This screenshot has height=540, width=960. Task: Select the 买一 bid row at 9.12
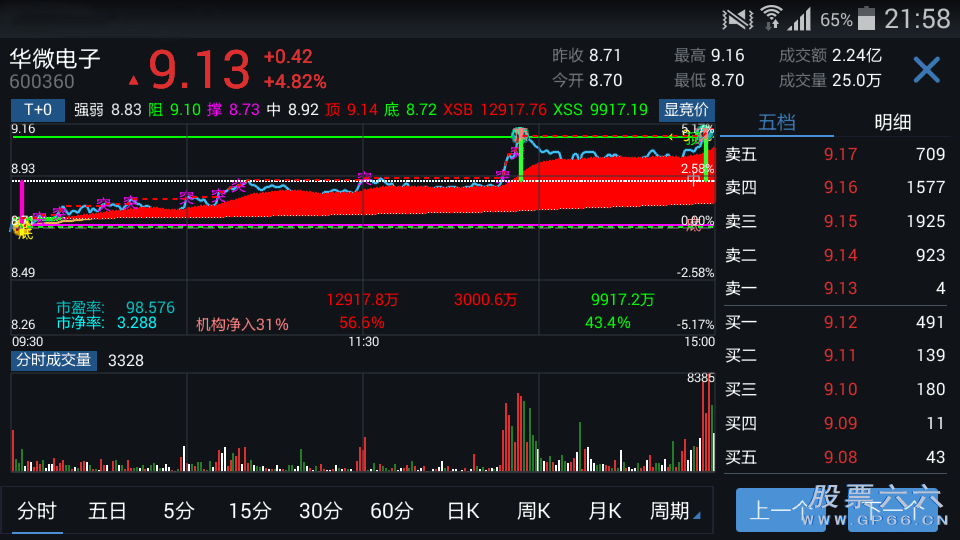pyautogui.click(x=834, y=322)
